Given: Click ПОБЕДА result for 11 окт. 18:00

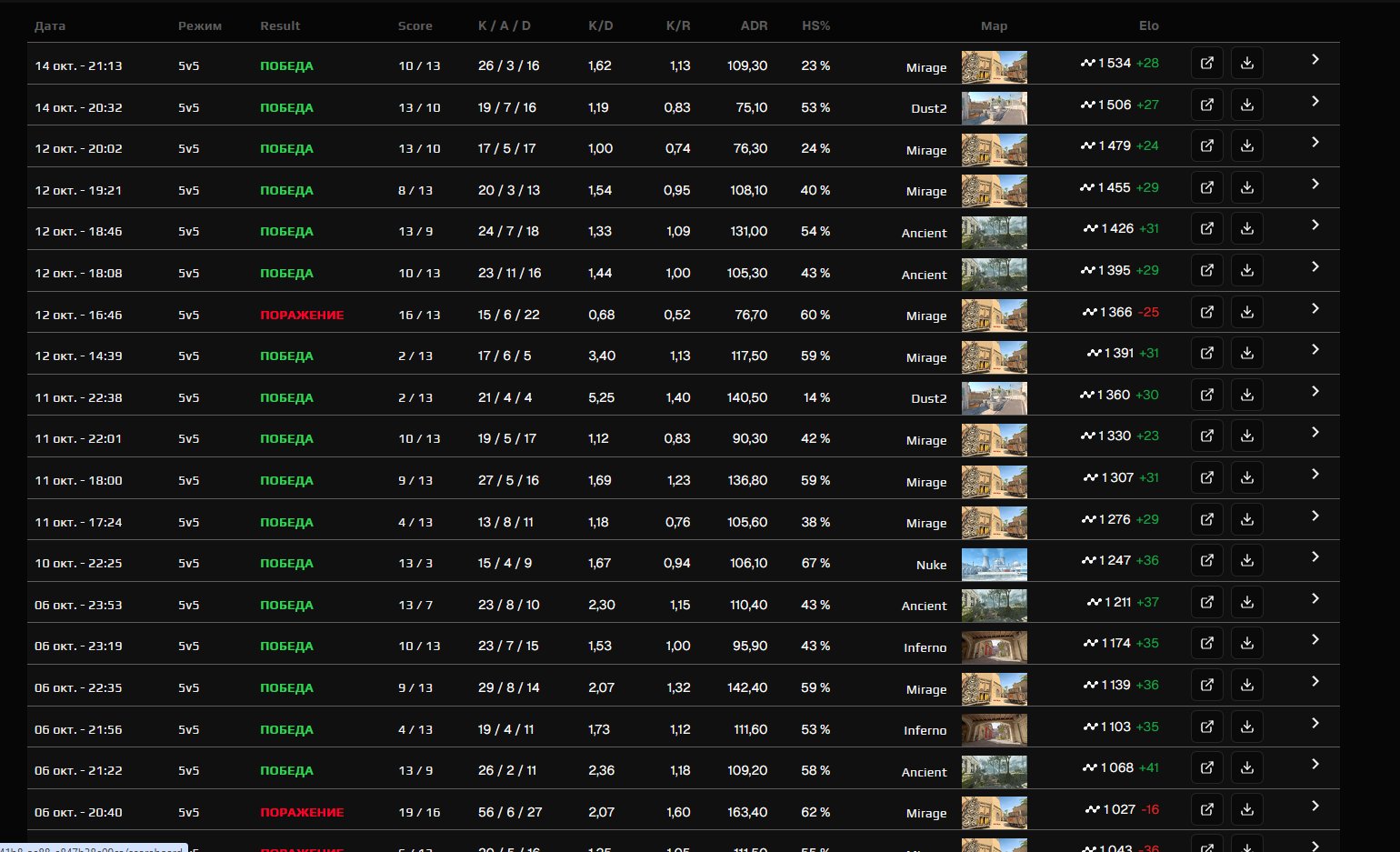Looking at the screenshot, I should tap(286, 481).
